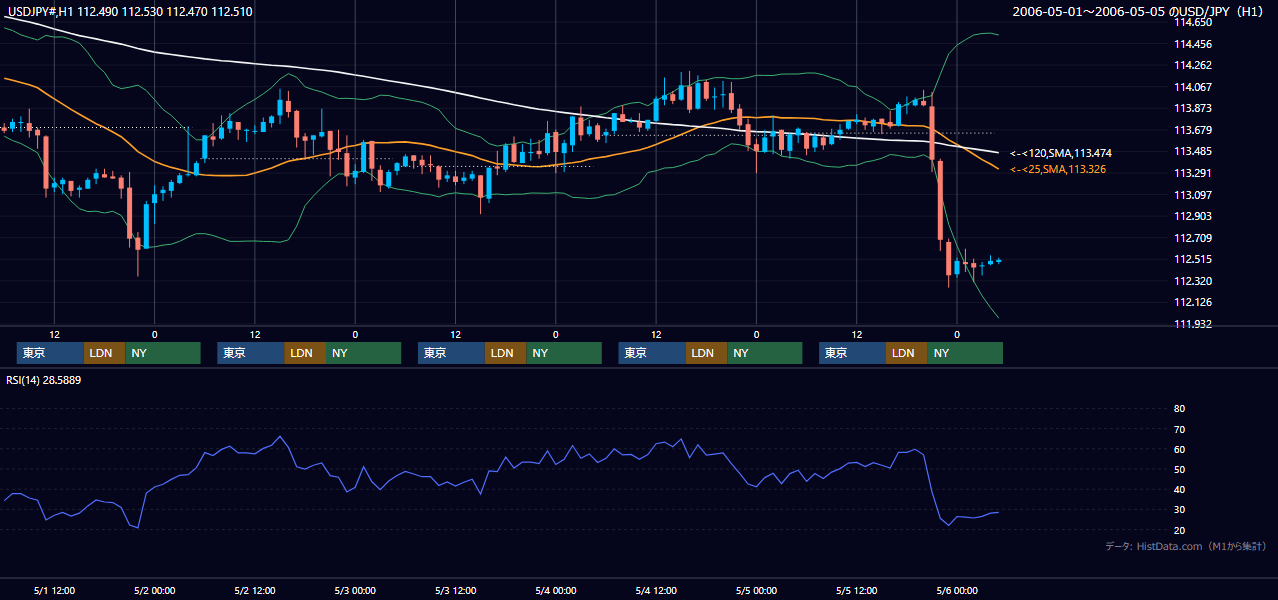Click price axis label 114.262

click(x=1192, y=65)
